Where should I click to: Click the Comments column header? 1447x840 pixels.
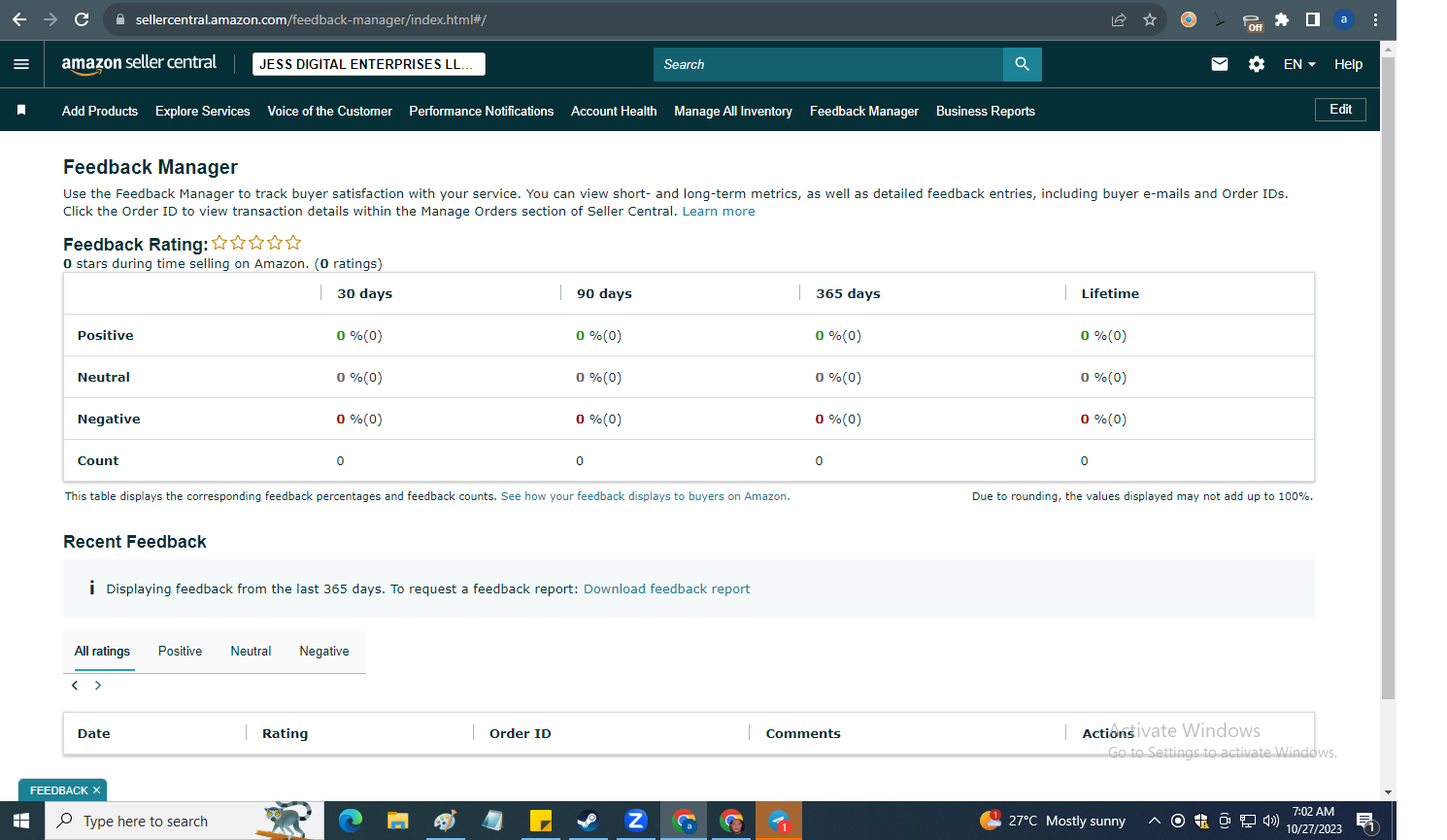803,734
